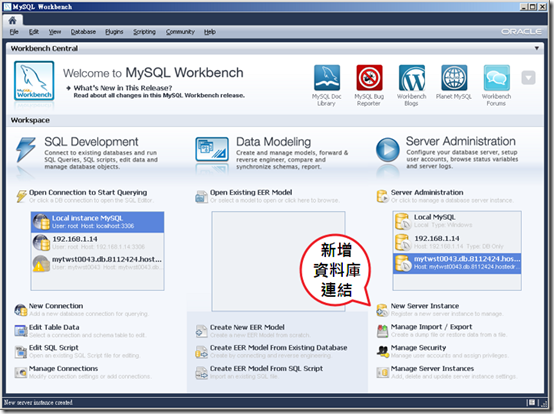The image size is (554, 414).
Task: Select the 192.168.1.14 DB Only server instance
Action: 457,242
